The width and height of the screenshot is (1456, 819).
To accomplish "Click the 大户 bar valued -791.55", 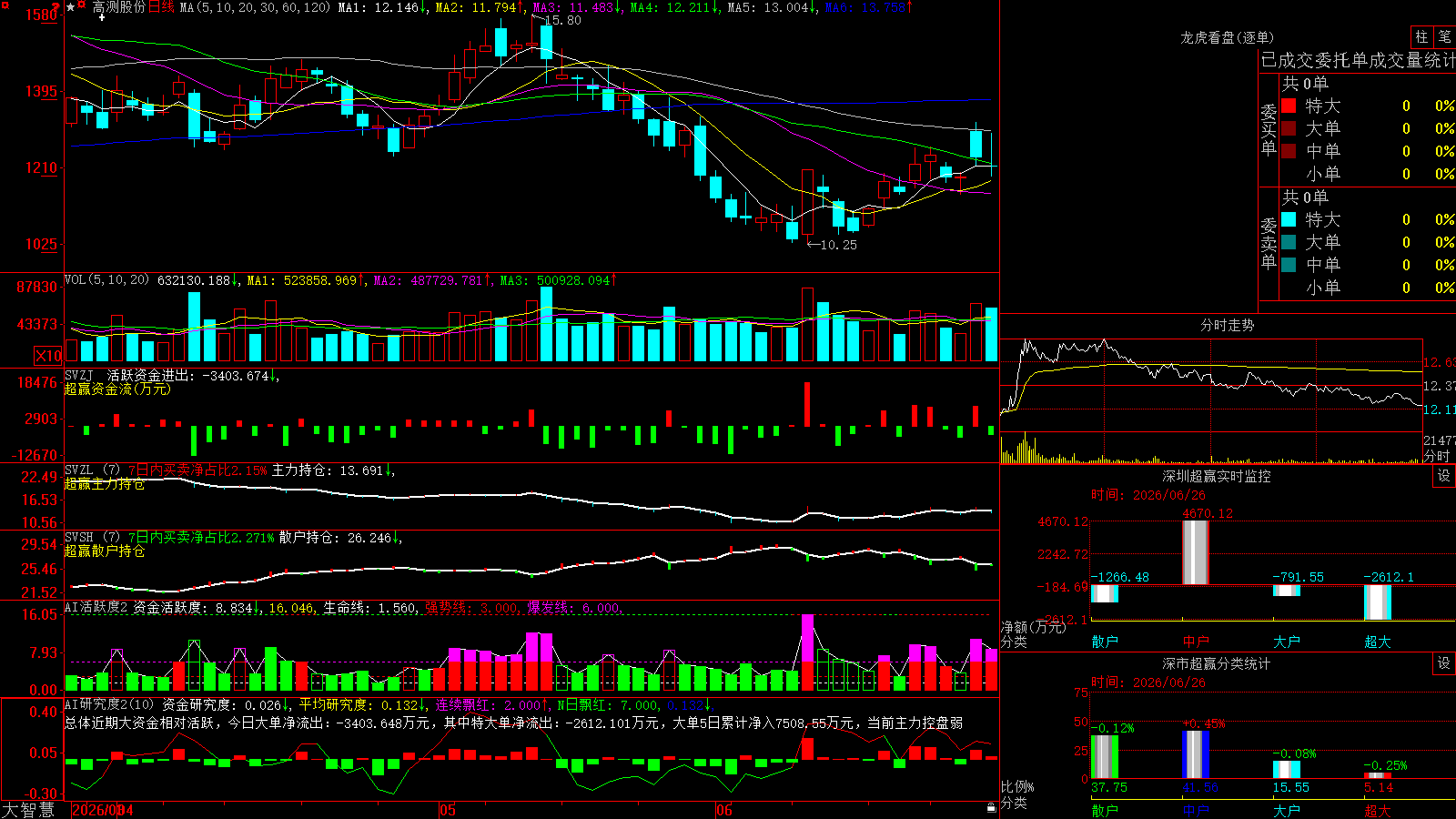I will pyautogui.click(x=1286, y=591).
